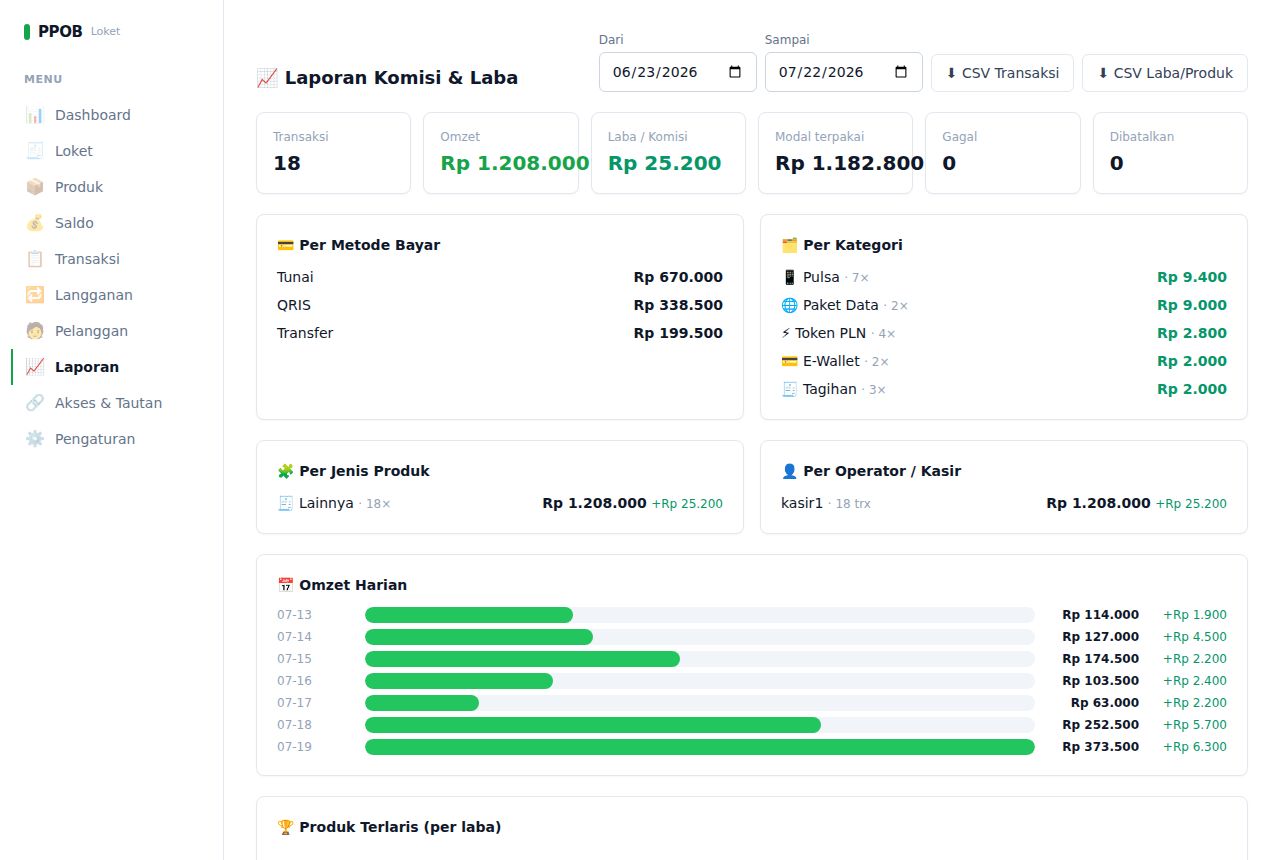Click the Token PLN commission Rp 2.800
Viewport: 1280px width, 860px height.
[x=1192, y=333]
